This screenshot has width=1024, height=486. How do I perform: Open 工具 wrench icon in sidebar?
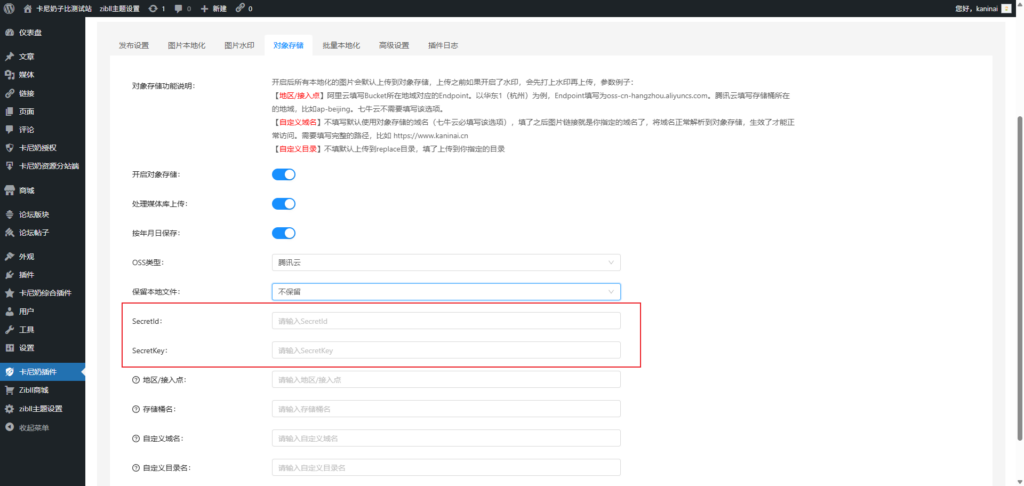pyautogui.click(x=9, y=330)
